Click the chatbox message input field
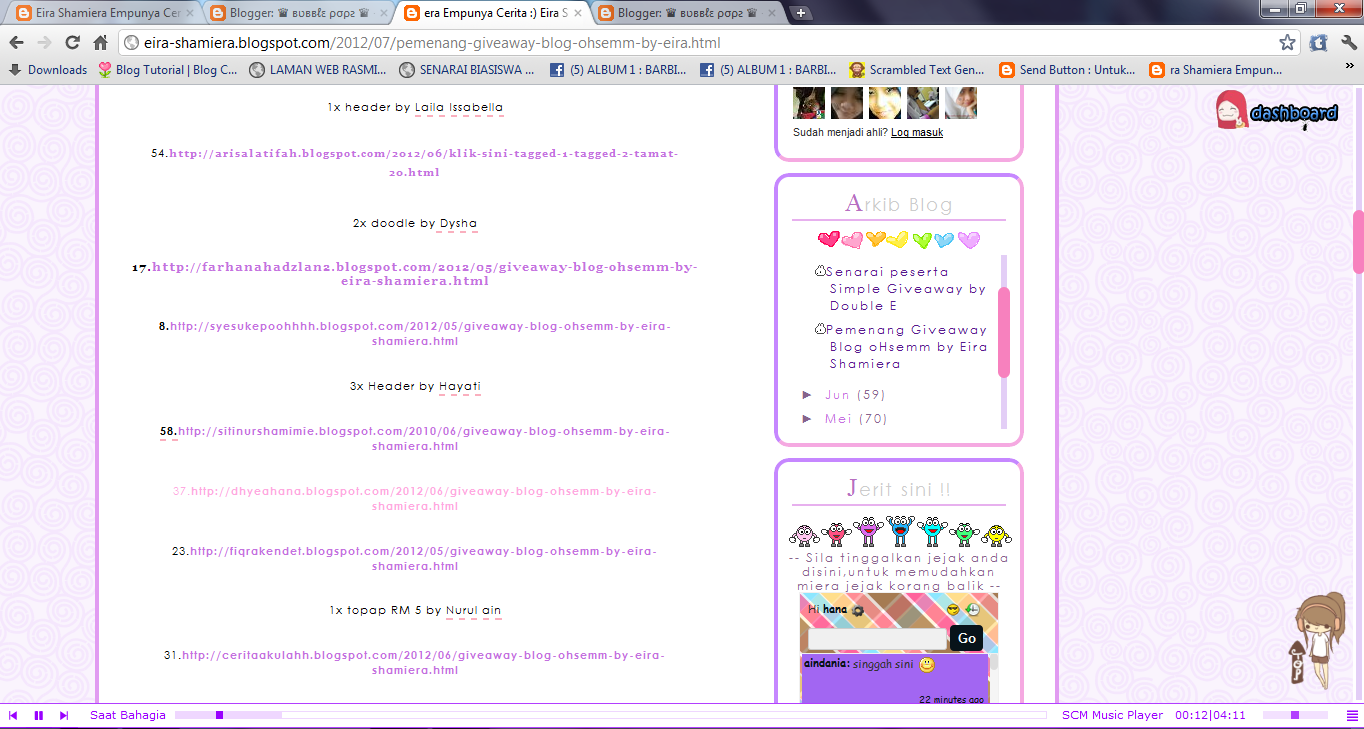 tap(877, 638)
